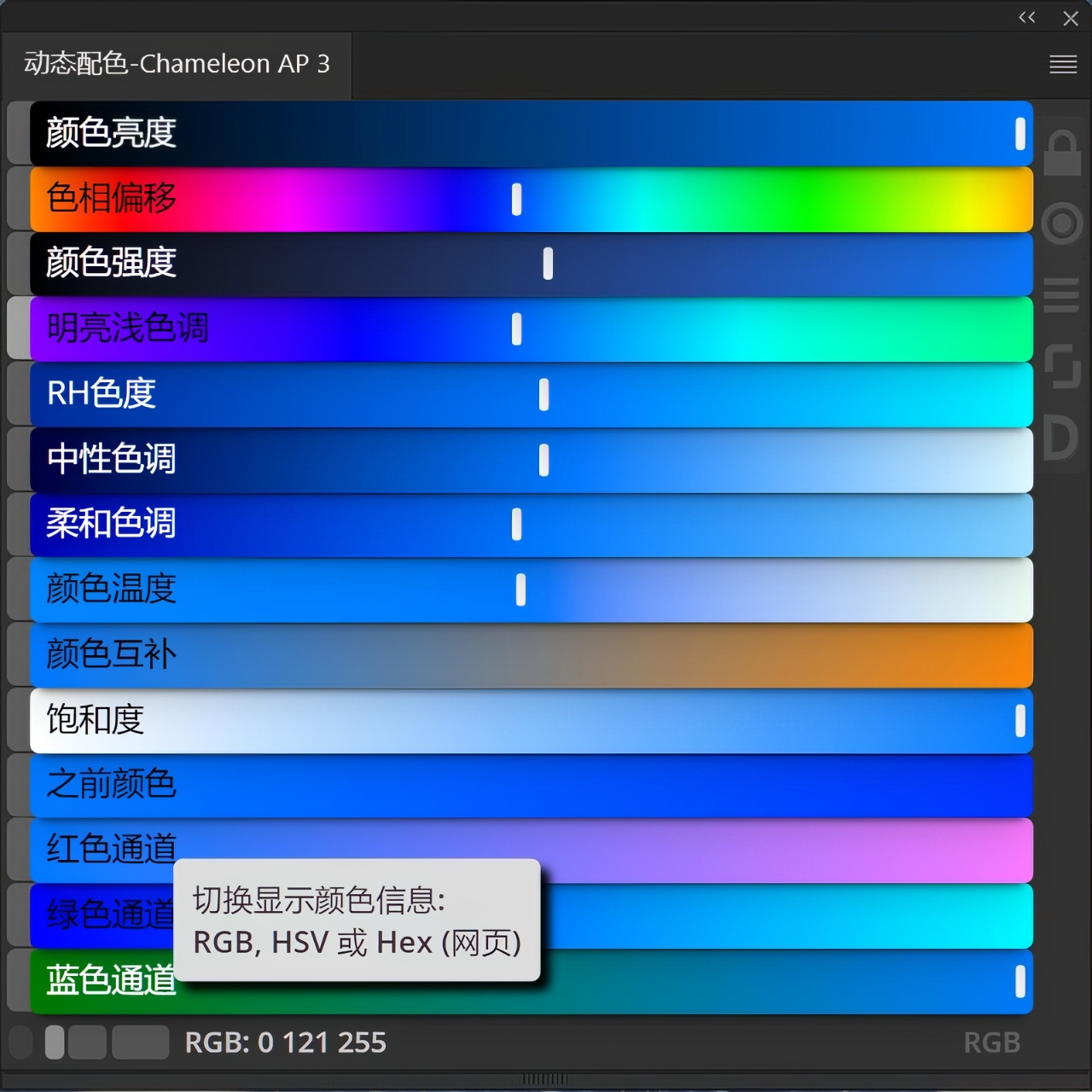The height and width of the screenshot is (1092, 1092).
Task: Click the grey tab left of 明亮浅色调
Action: click(x=18, y=328)
